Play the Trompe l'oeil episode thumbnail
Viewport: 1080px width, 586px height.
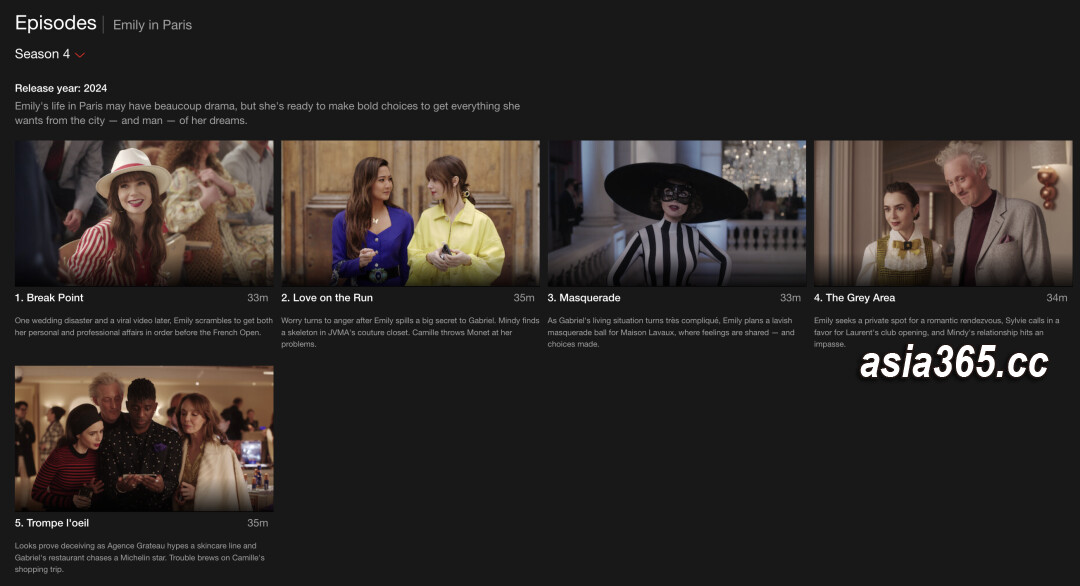tap(144, 439)
